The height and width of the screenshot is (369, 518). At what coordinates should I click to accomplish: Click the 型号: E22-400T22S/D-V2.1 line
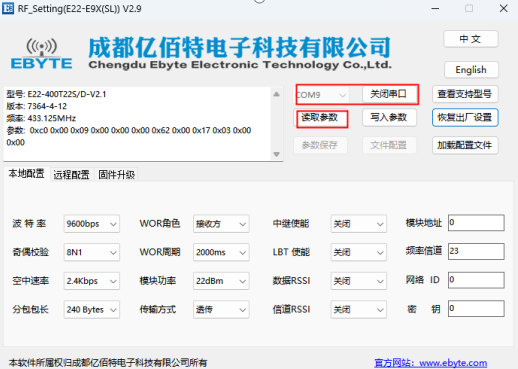[x=56, y=94]
